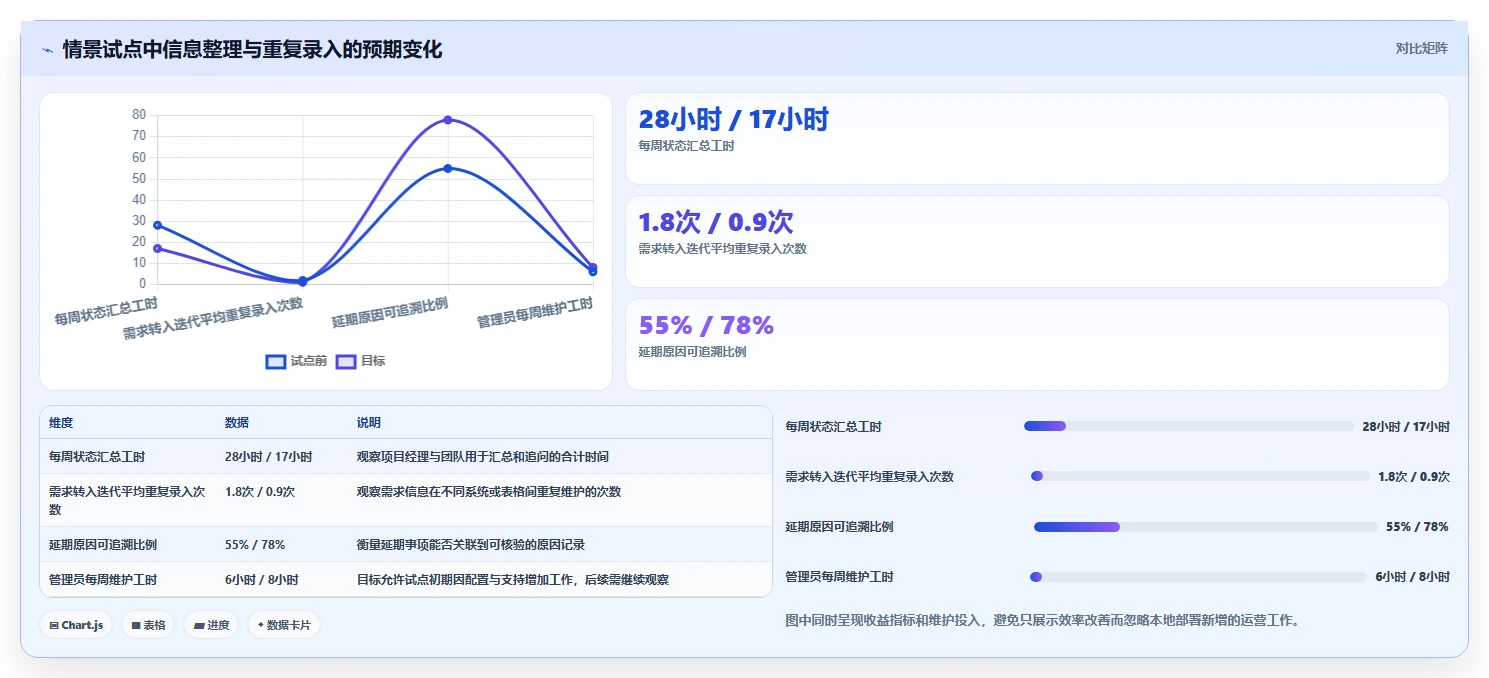The height and width of the screenshot is (678, 1489).
Task: Click the 表格 tag chip
Action: pyautogui.click(x=148, y=625)
